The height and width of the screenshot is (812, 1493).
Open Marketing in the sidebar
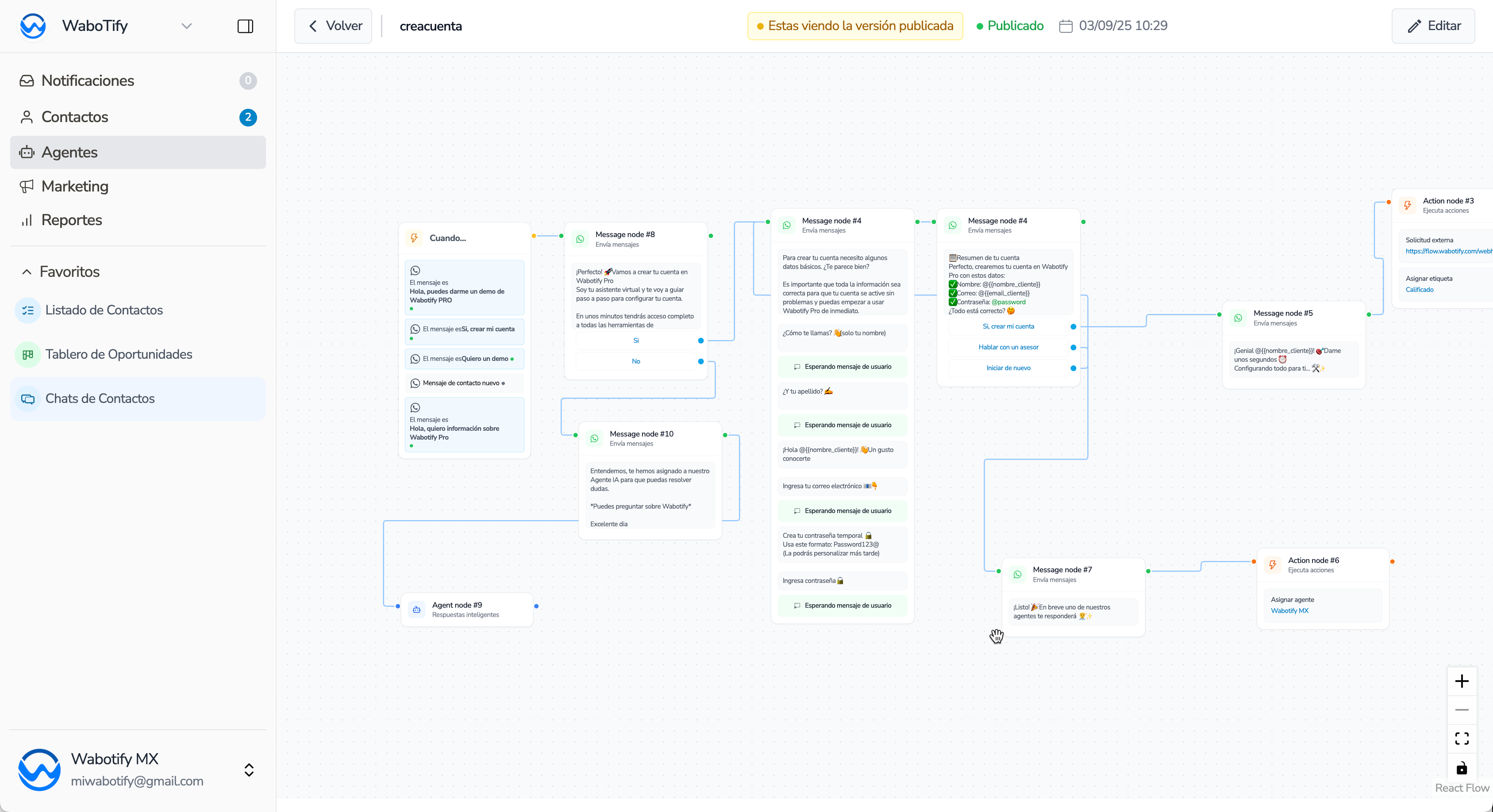tap(138, 187)
